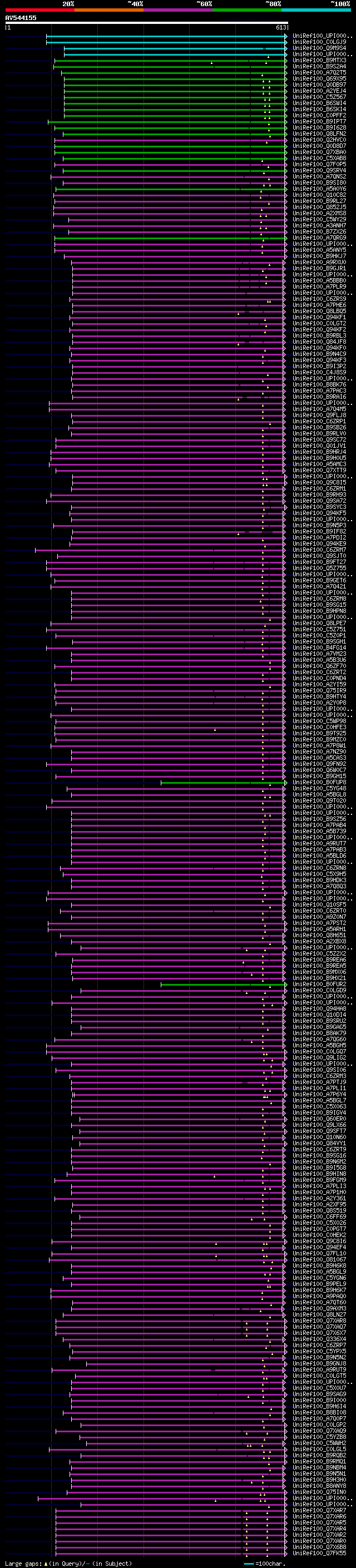Select hit UniRef100_B9SI80
The image size is (356, 1568).
click(x=319, y=182)
